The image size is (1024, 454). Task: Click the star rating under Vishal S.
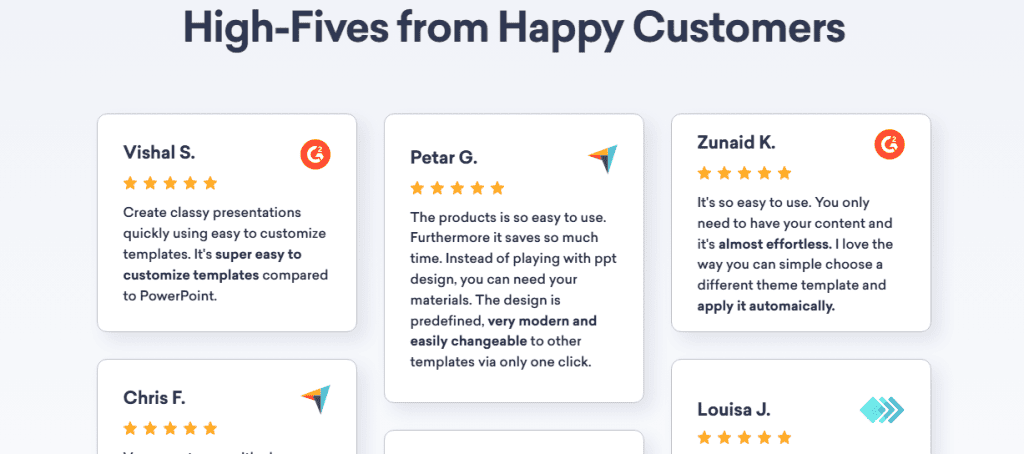pos(170,183)
